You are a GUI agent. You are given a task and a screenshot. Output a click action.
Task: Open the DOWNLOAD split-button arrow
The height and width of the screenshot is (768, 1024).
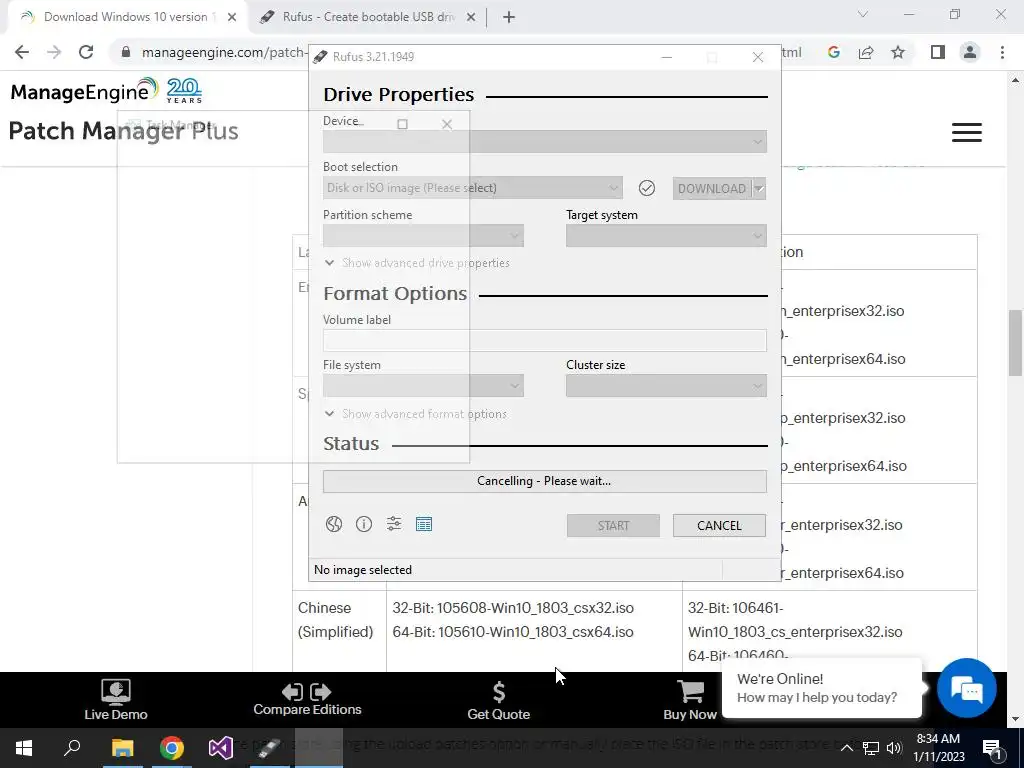[x=759, y=189]
